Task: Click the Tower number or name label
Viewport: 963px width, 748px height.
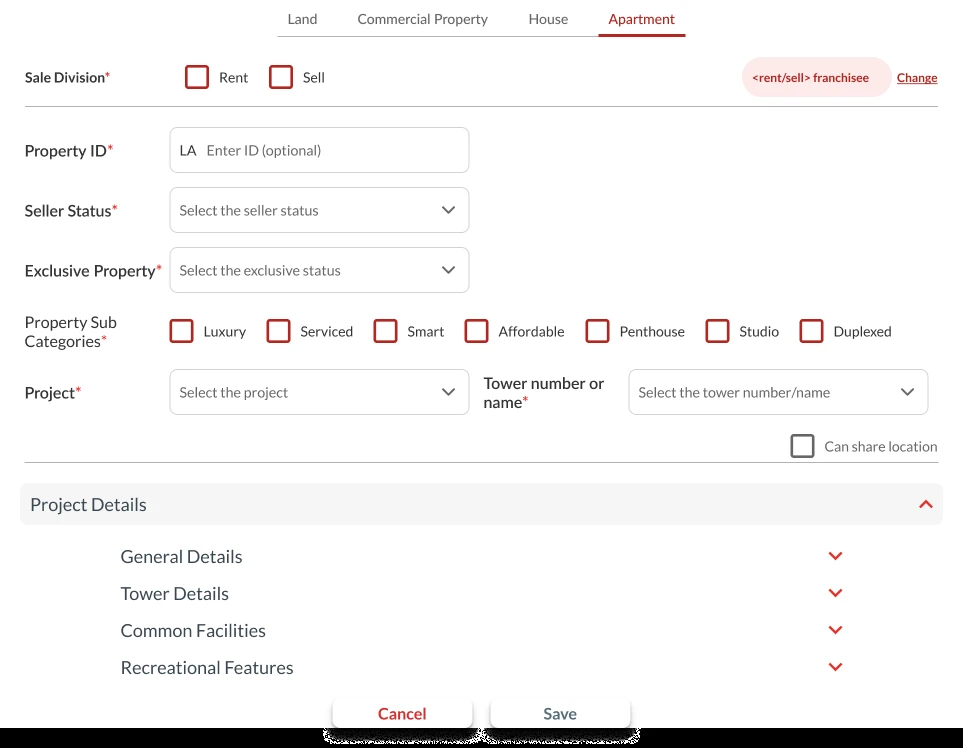Action: click(x=544, y=392)
